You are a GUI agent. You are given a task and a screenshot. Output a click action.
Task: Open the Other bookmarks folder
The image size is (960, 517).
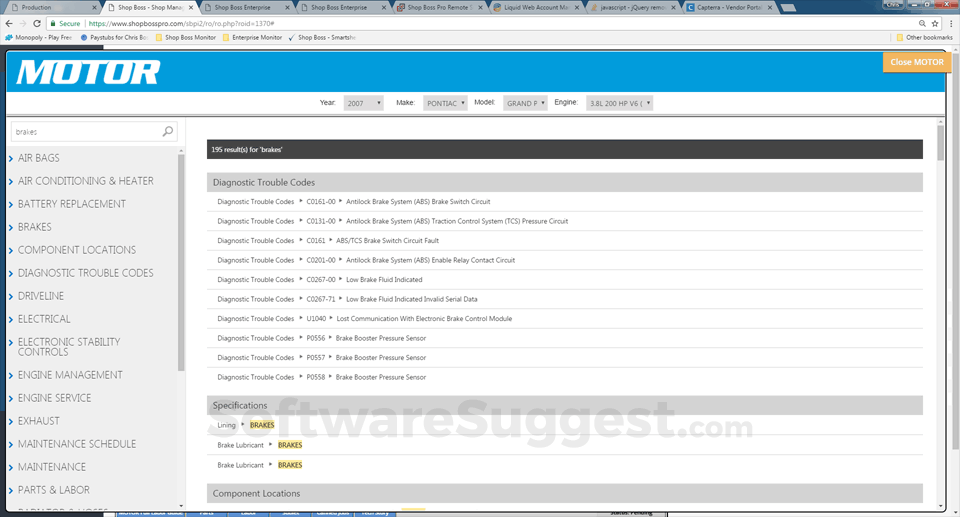tap(923, 37)
